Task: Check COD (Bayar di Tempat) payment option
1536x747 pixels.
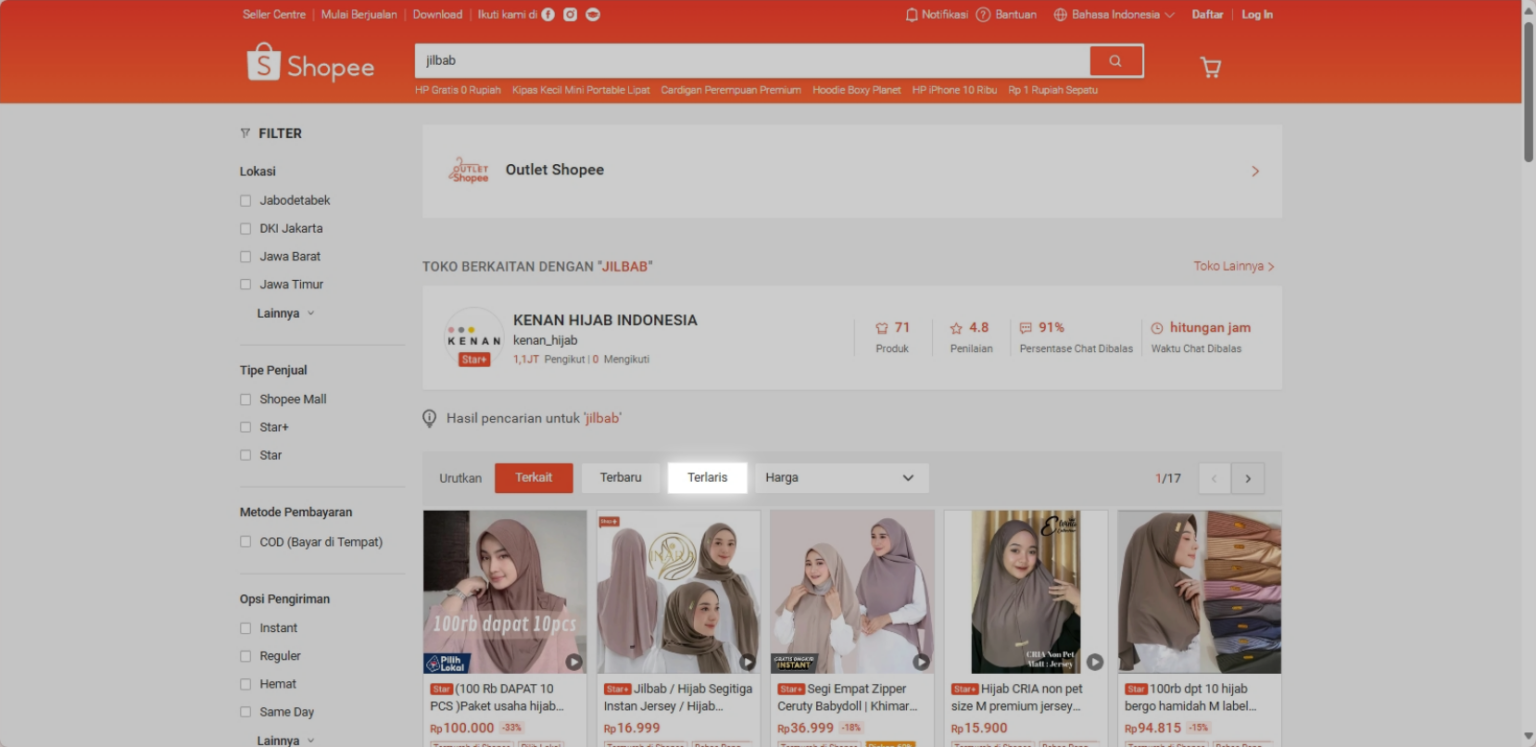Action: [x=245, y=541]
